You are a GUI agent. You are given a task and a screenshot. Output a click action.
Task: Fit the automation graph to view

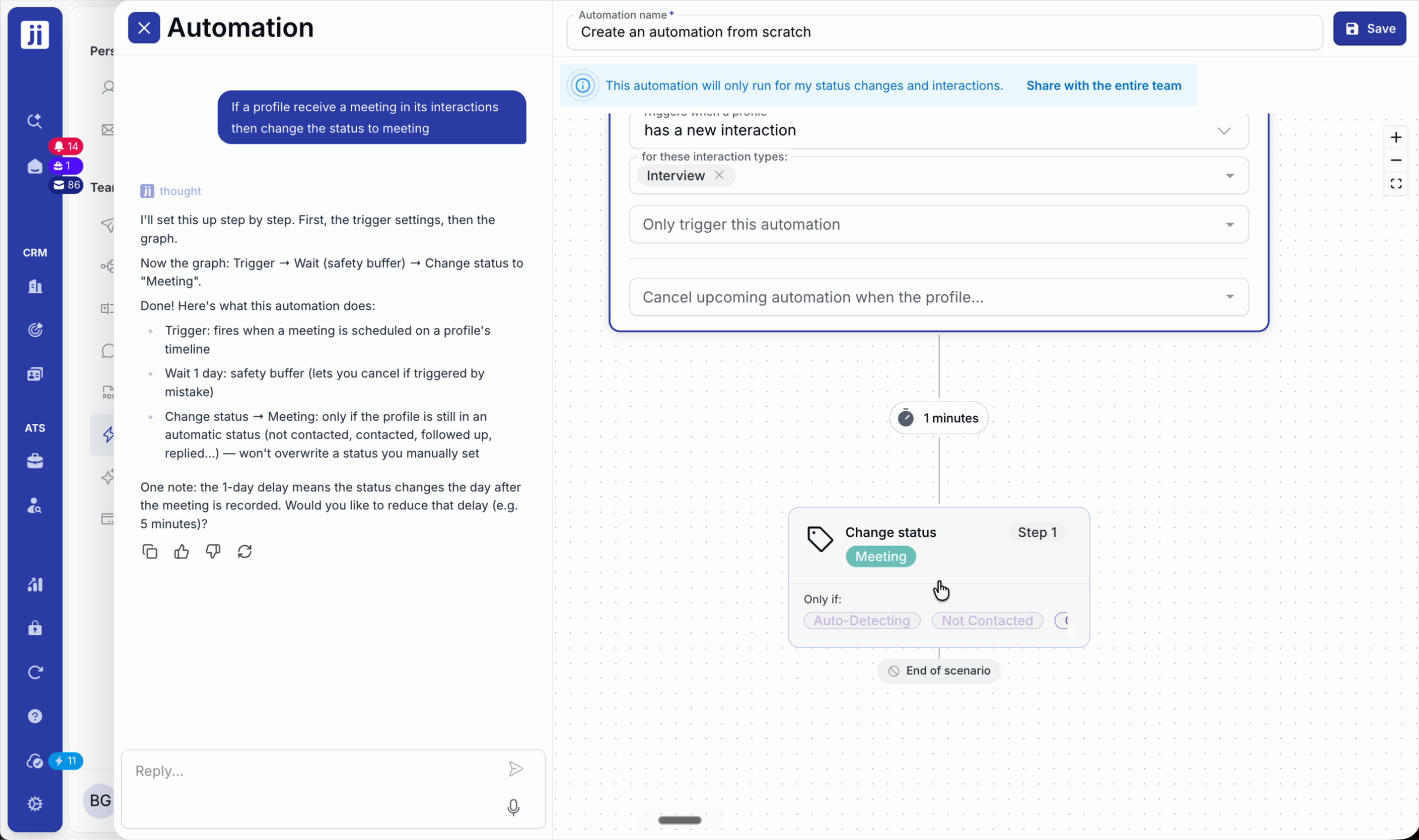click(x=1396, y=184)
